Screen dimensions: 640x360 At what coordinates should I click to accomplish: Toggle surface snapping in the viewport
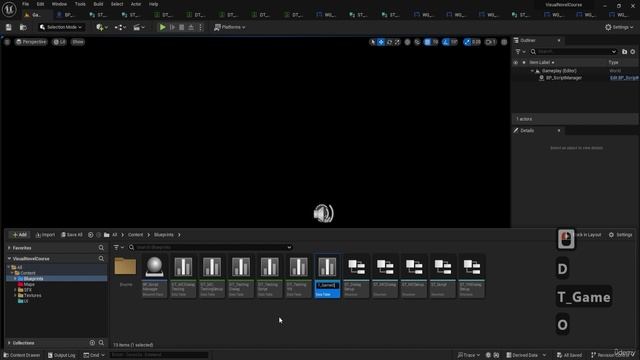[x=417, y=42]
